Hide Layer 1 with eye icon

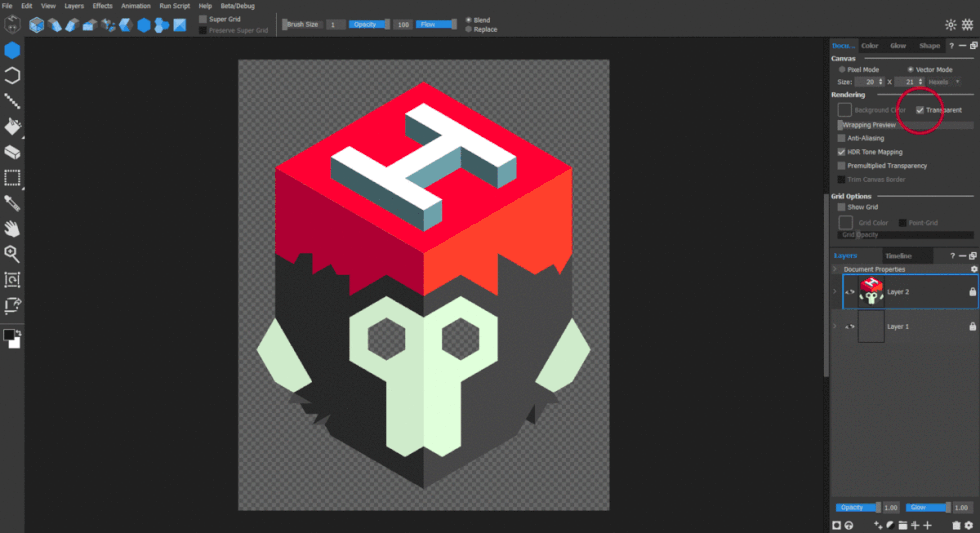pyautogui.click(x=850, y=326)
